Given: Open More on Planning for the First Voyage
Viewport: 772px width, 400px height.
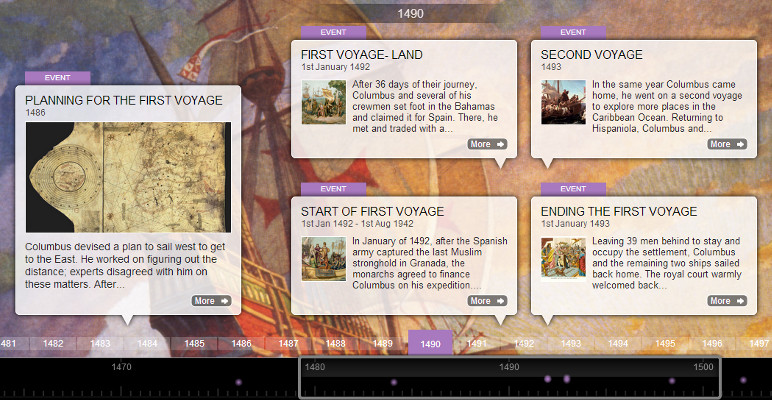Looking at the screenshot, I should click(x=211, y=301).
